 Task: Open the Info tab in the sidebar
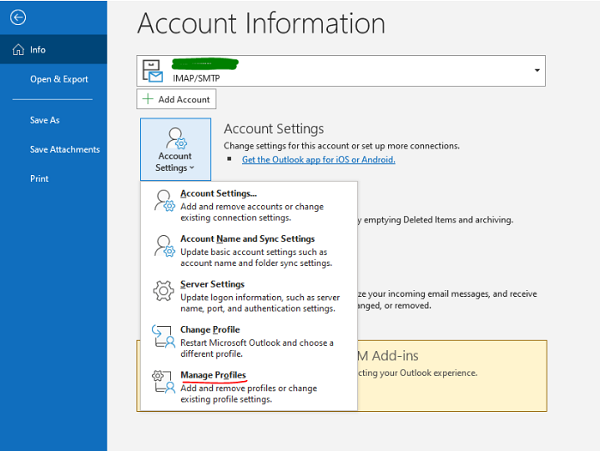point(54,49)
